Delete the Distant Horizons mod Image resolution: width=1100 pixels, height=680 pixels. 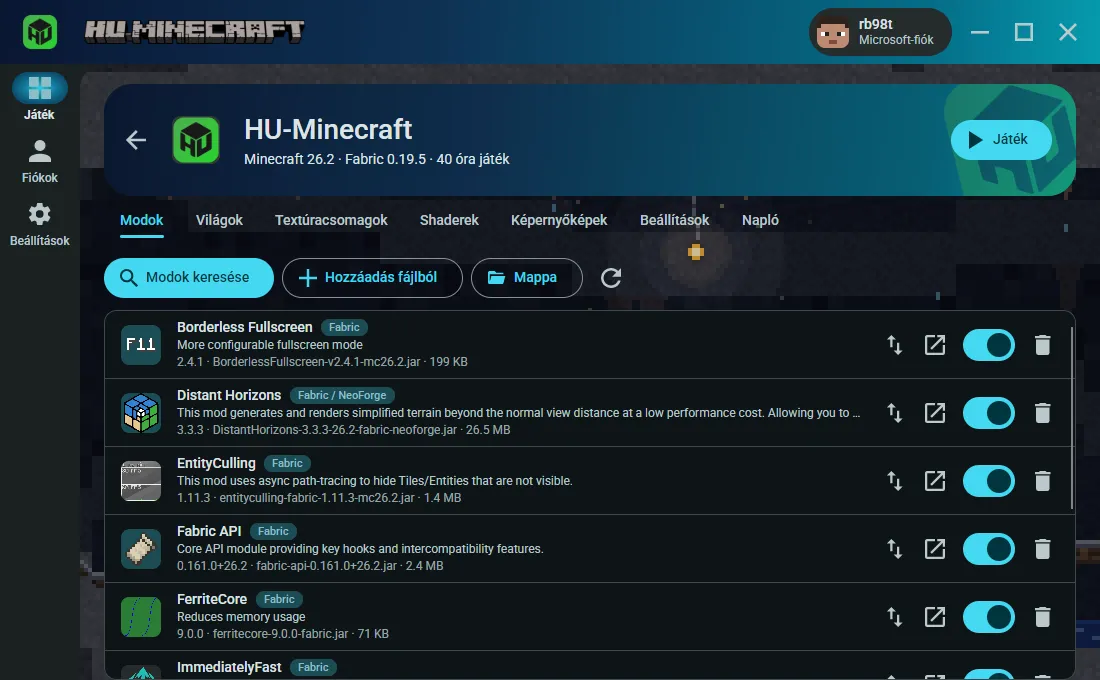1042,413
